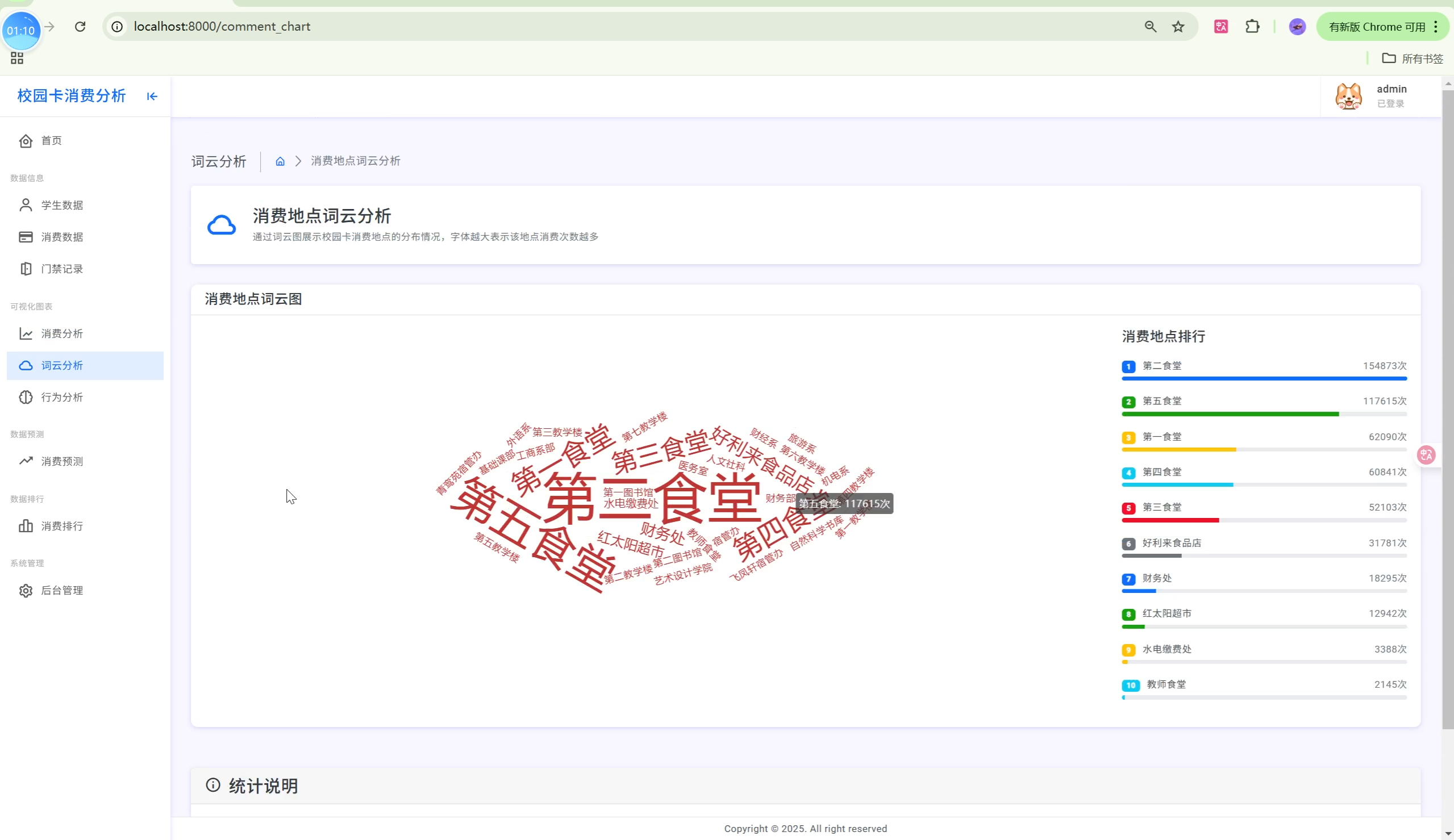This screenshot has width=1454, height=840.
Task: Open the 所有书签 bookmarks folder
Action: coord(1413,58)
